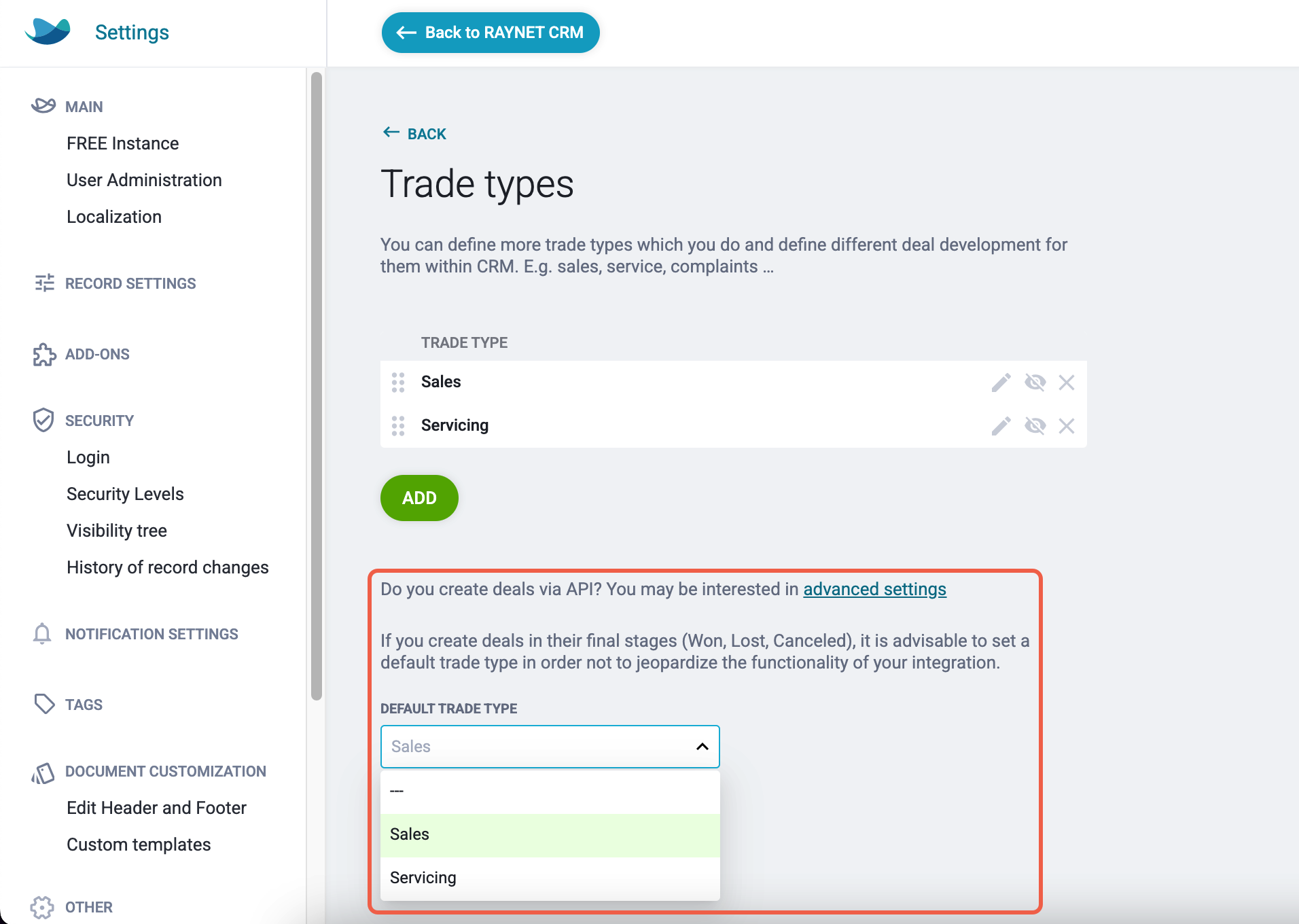Delete the Servicing trade type
1299x924 pixels.
tap(1067, 426)
